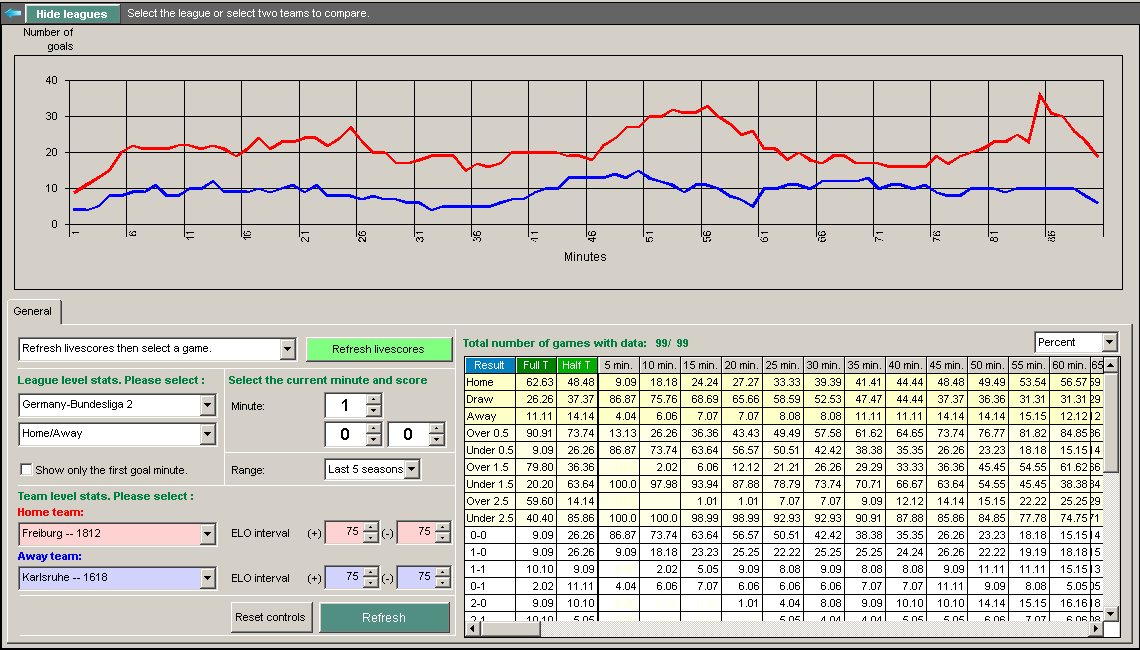Decrease the away score spinner

click(436, 440)
